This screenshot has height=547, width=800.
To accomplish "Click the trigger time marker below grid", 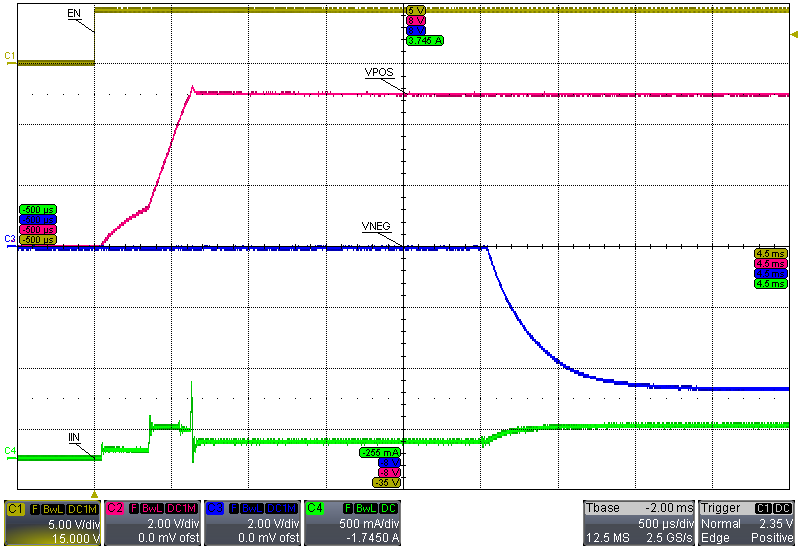I will 94,494.
